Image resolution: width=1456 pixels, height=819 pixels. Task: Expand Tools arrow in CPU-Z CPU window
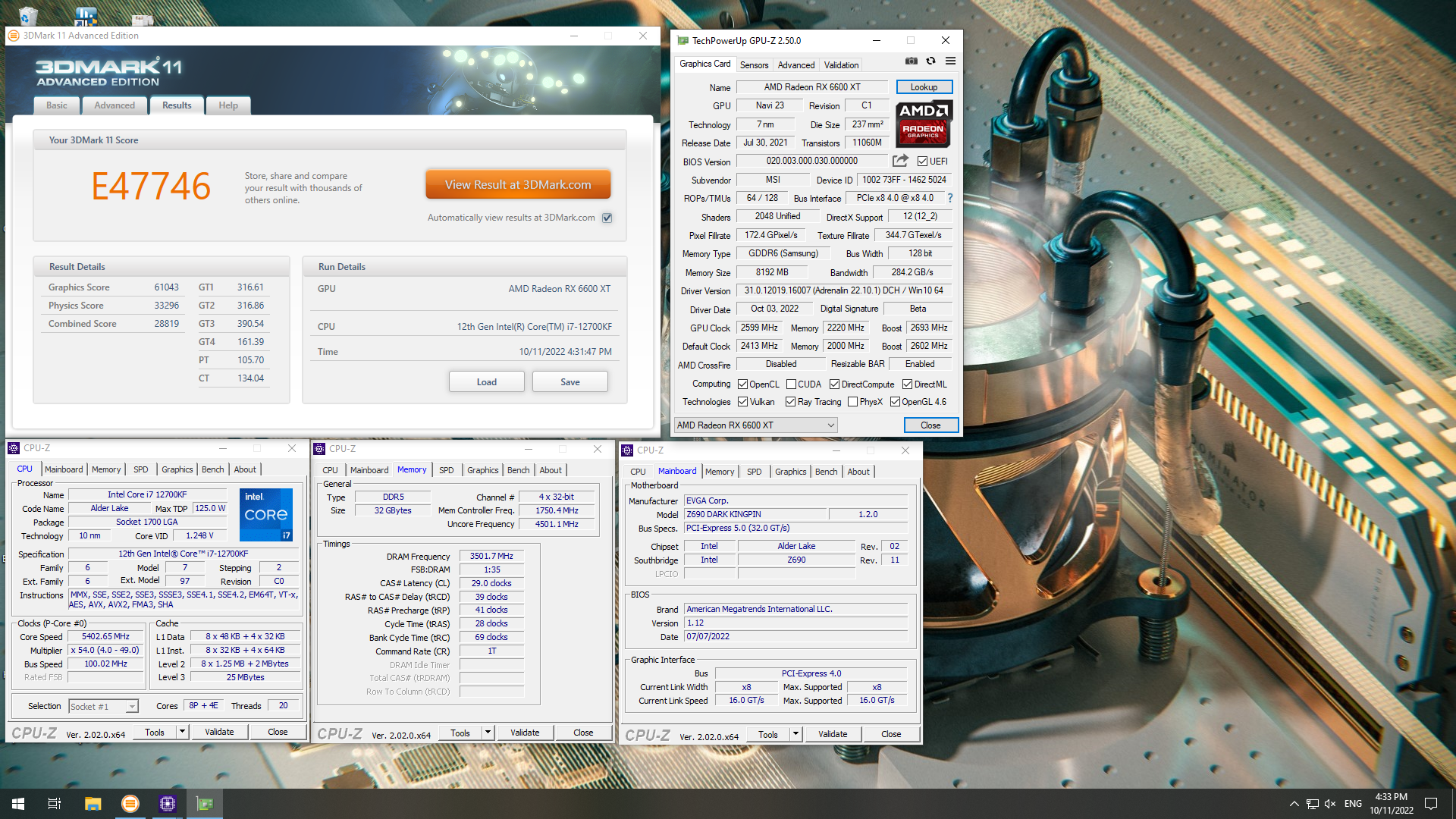(x=182, y=732)
